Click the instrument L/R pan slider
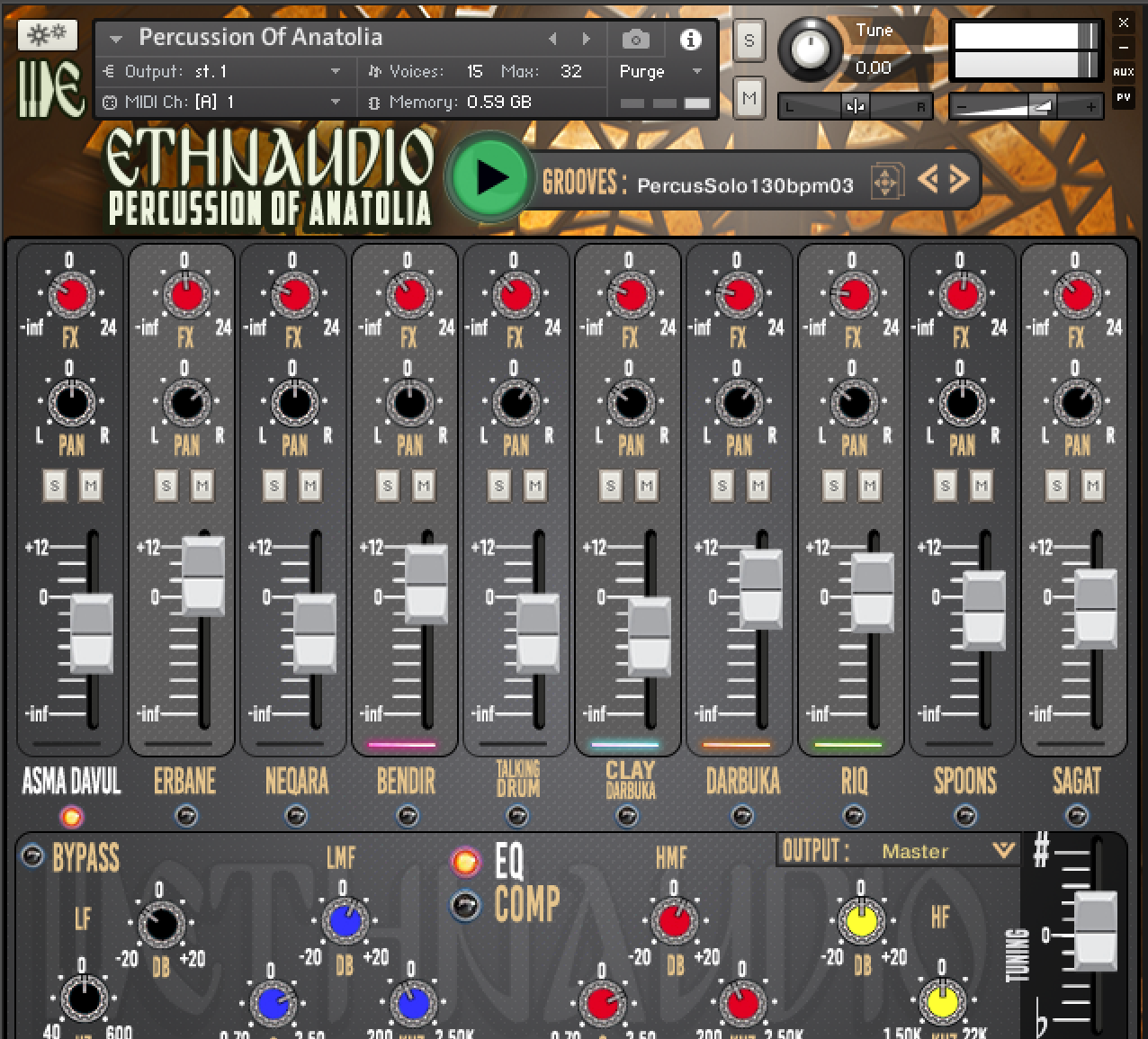Screen dimensions: 1148x1039 [855, 106]
